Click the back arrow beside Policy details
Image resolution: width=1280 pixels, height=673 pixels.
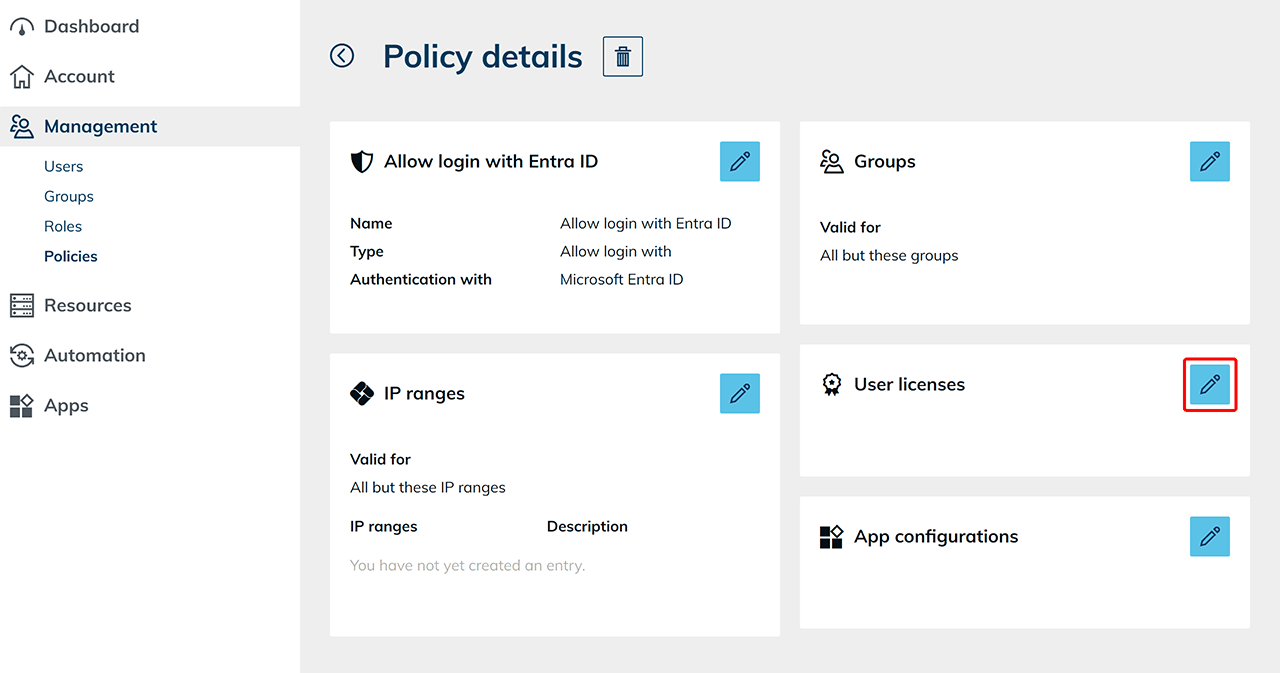(342, 56)
